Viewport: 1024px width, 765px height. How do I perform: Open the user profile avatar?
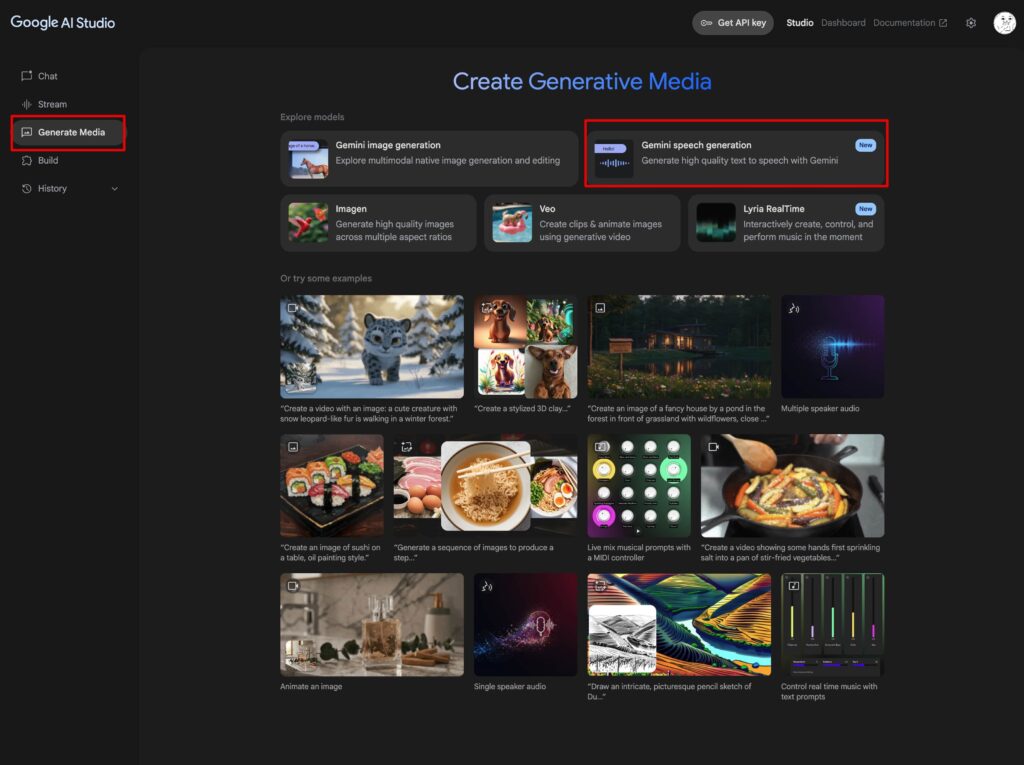(x=1004, y=23)
